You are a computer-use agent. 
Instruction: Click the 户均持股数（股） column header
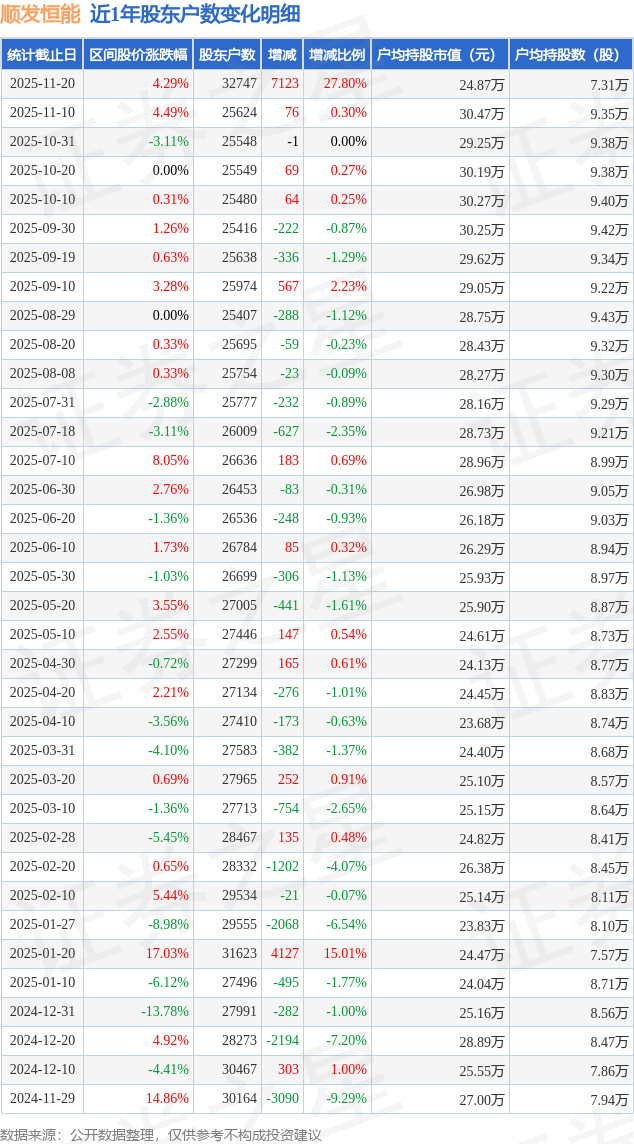point(571,55)
